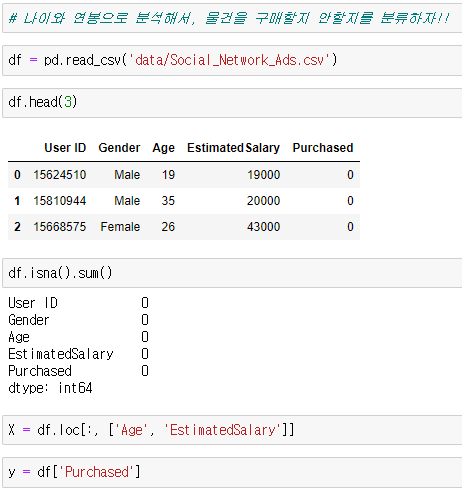The width and height of the screenshot is (462, 494).
Task: Click the 'Age' table column header
Action: coord(164,148)
